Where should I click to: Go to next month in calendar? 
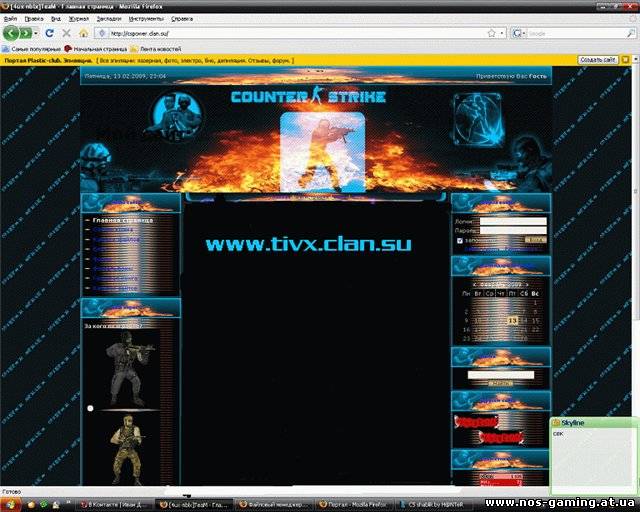[527, 285]
